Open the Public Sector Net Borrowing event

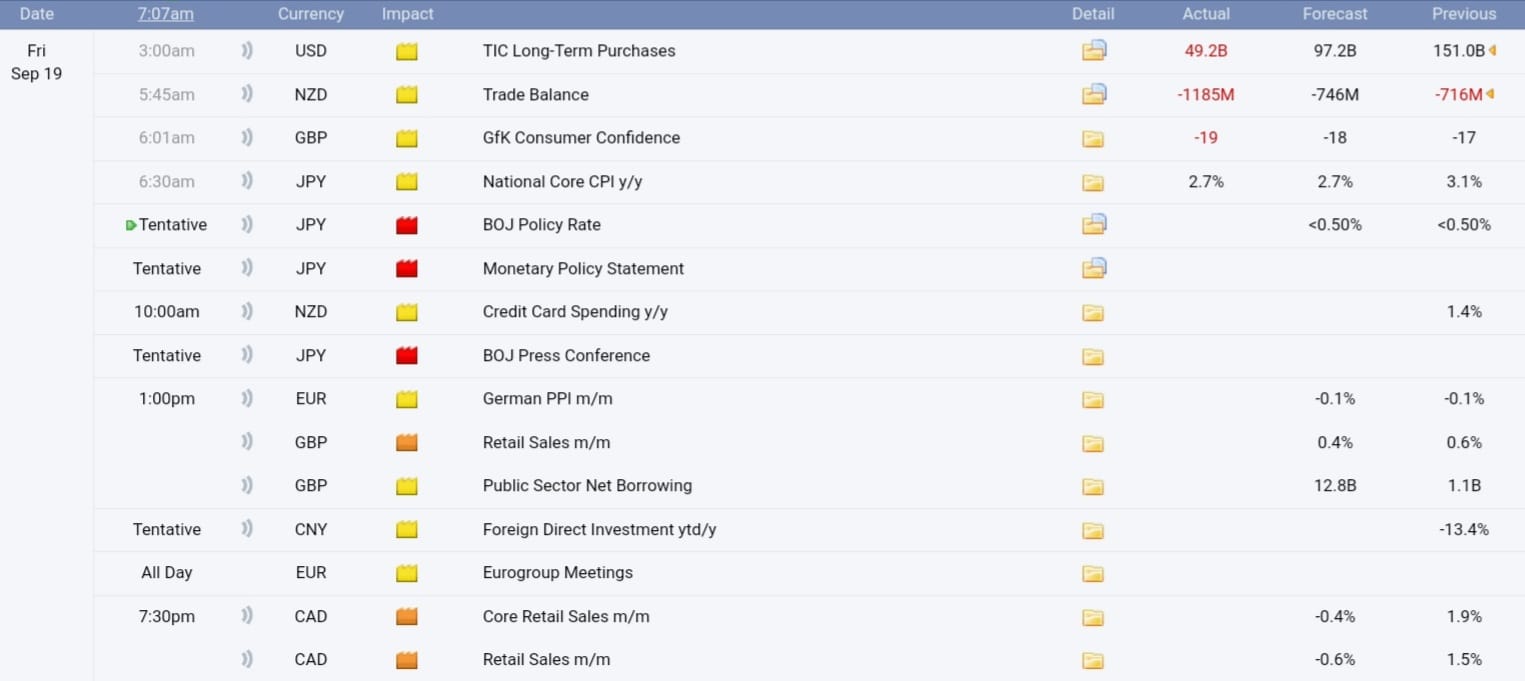click(587, 486)
